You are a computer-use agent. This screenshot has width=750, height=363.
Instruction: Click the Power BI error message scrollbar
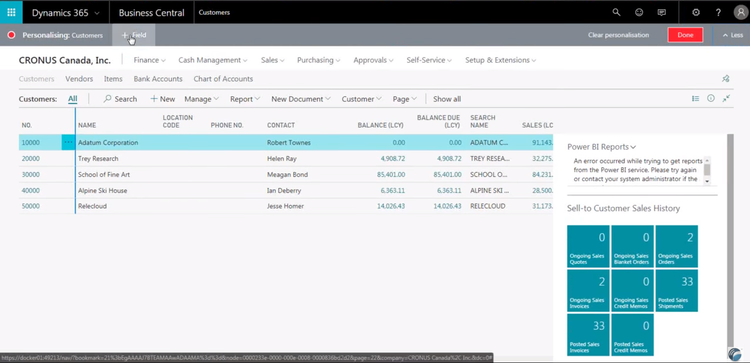pos(707,170)
